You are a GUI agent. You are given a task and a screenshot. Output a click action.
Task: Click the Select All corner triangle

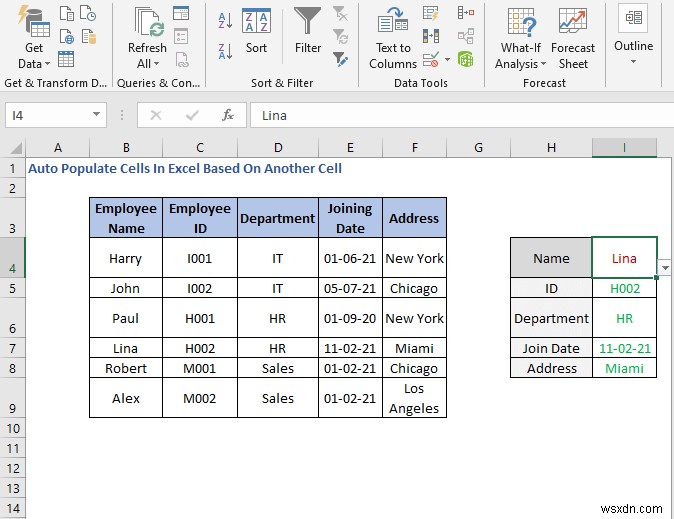(x=15, y=148)
